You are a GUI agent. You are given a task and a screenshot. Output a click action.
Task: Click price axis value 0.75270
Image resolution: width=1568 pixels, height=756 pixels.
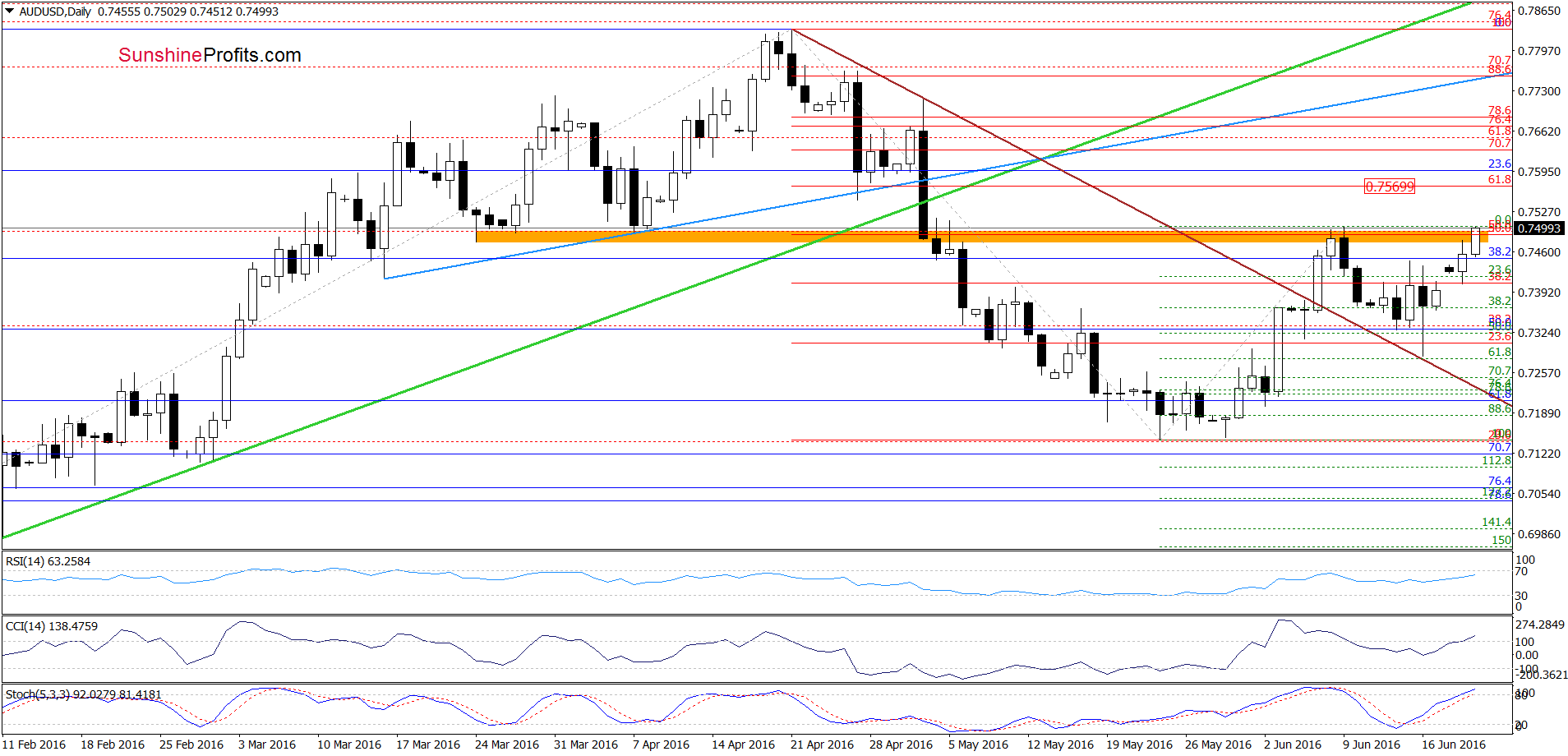pos(1538,212)
